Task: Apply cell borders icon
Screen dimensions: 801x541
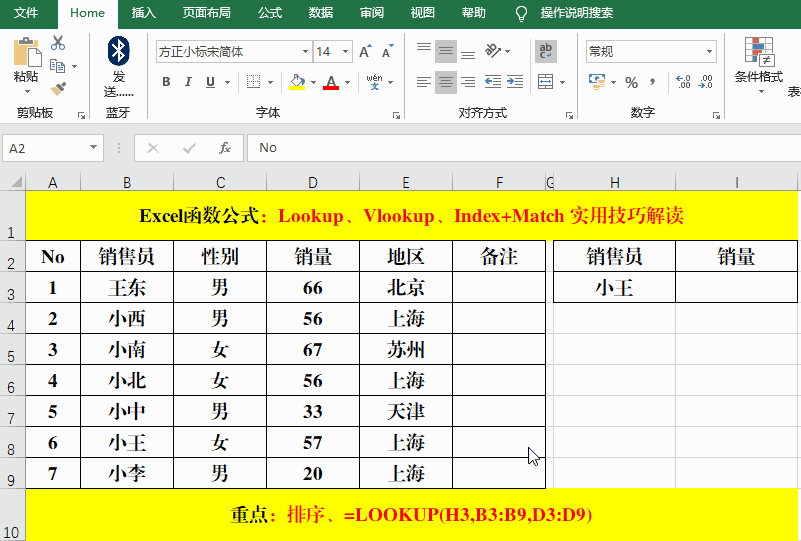Action: pos(253,82)
